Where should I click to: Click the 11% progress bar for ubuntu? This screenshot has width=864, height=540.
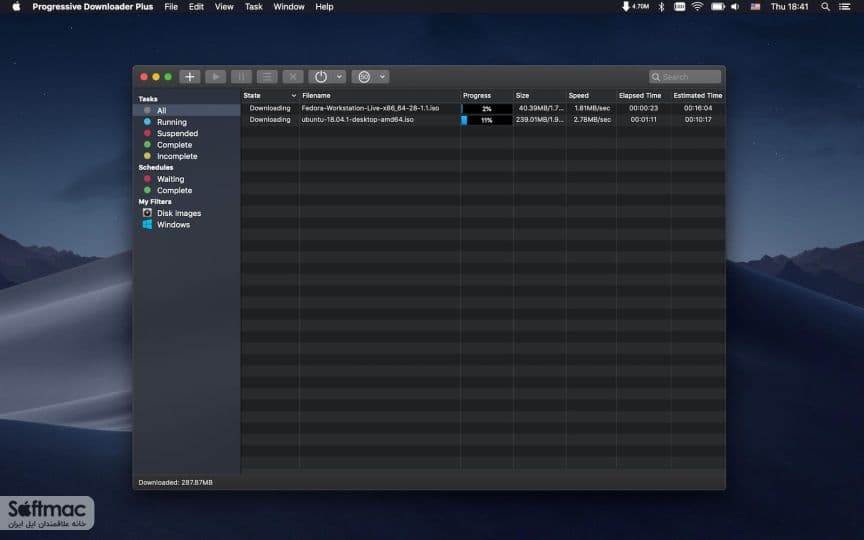coord(487,120)
